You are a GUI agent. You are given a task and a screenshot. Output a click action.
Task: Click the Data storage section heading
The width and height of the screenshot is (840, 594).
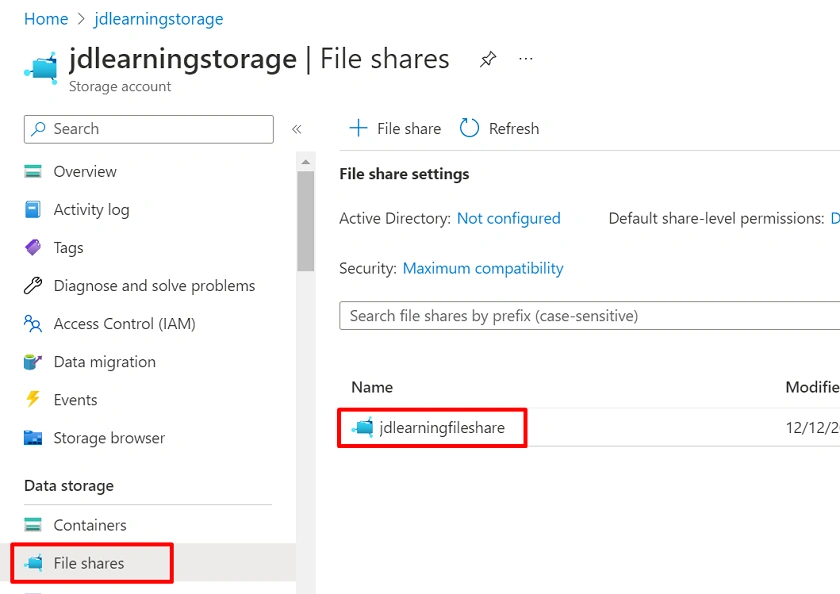[69, 485]
